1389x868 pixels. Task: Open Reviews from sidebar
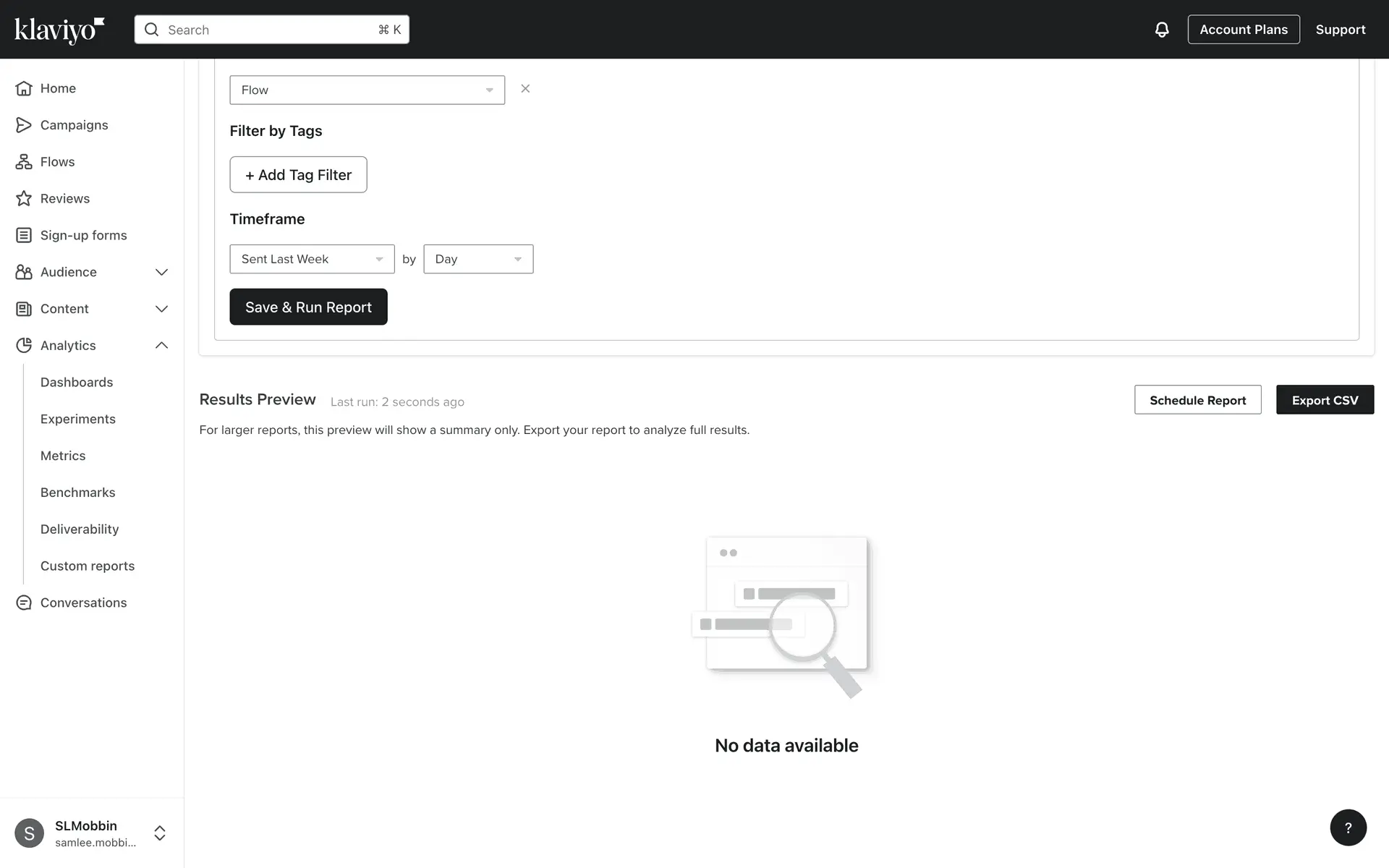tap(64, 199)
